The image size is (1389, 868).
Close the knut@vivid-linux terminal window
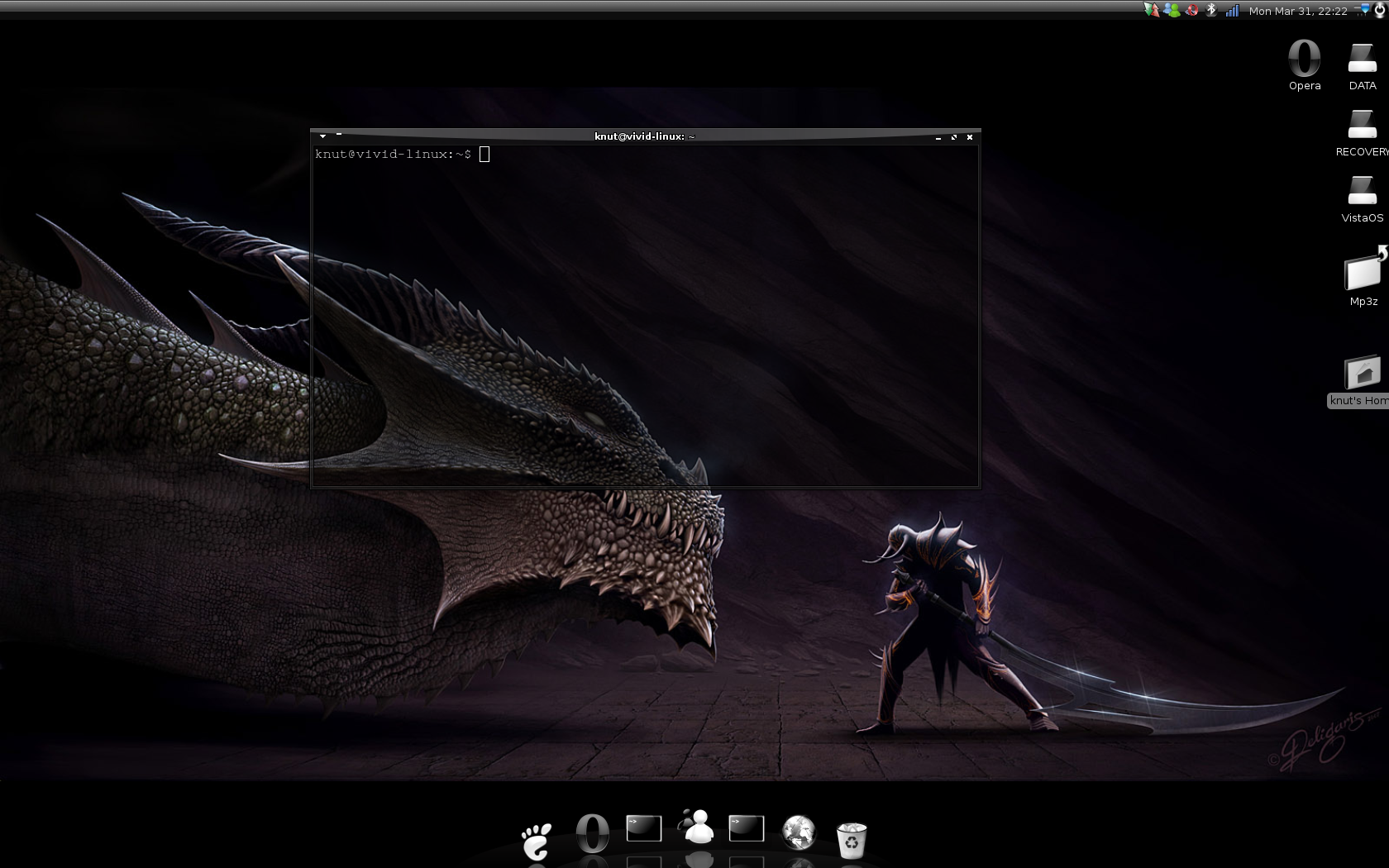tap(969, 137)
